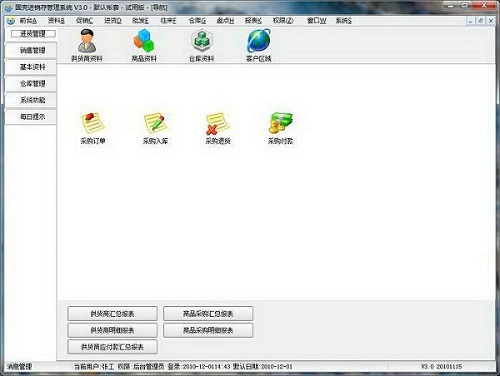The width and height of the screenshot is (500, 376).
Task: Select the 系统功能 sidebar tab
Action: (x=31, y=100)
